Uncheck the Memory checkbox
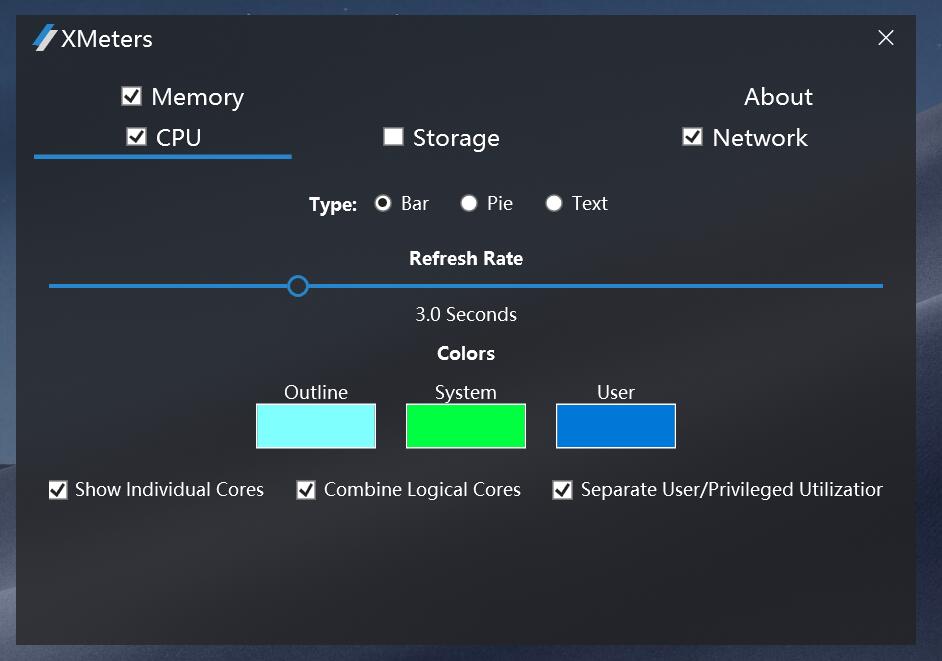This screenshot has width=942, height=661. 131,96
